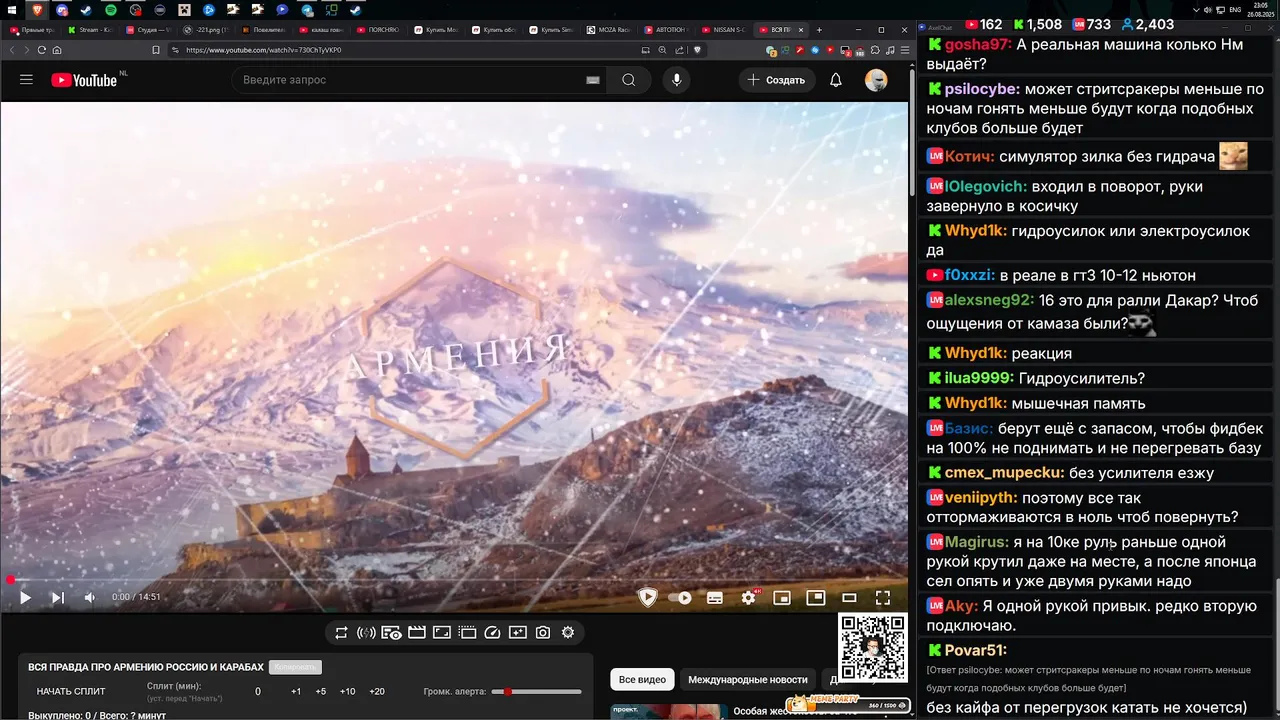Open the account avatar menu
This screenshot has height=720, width=1280.
(876, 80)
